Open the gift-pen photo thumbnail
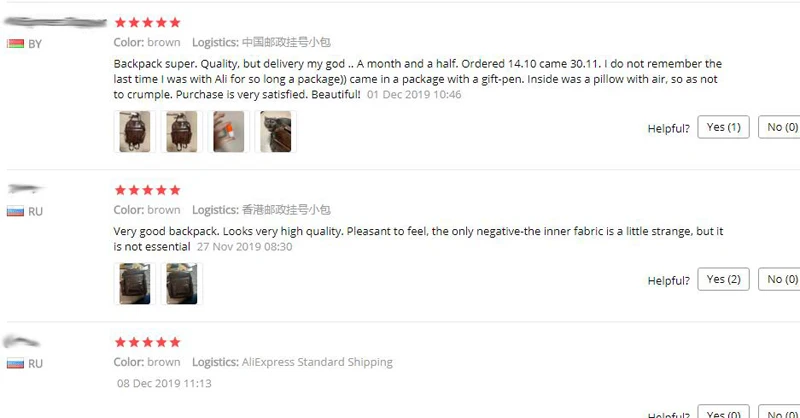Screen dimensions: 800x418 tap(229, 132)
